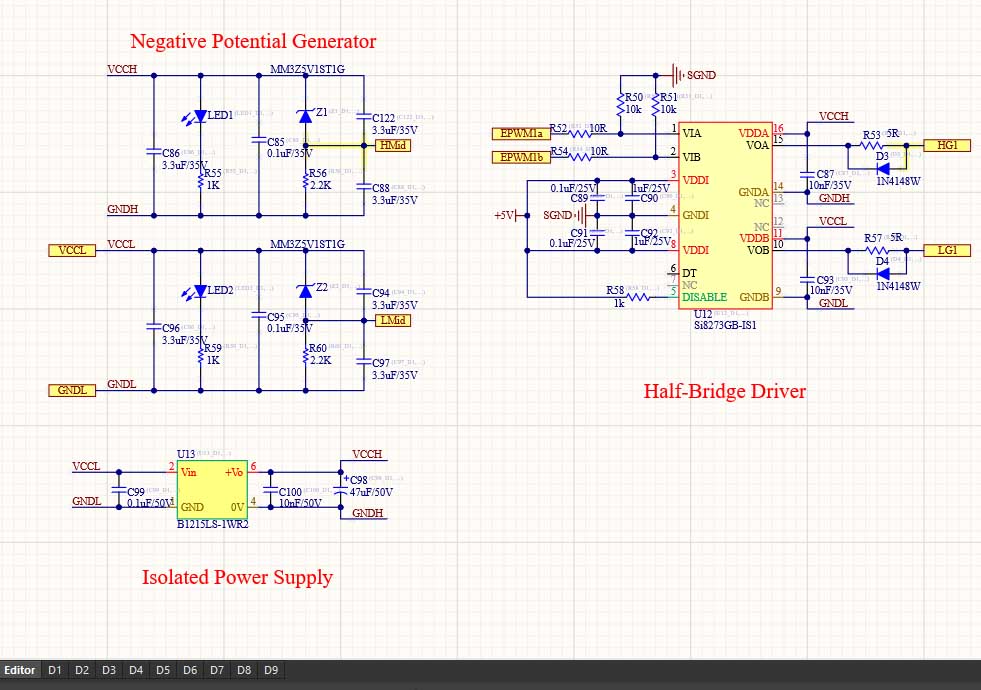Click the LG1 output port
Viewport: 981px width, 690px height.
tap(946, 250)
